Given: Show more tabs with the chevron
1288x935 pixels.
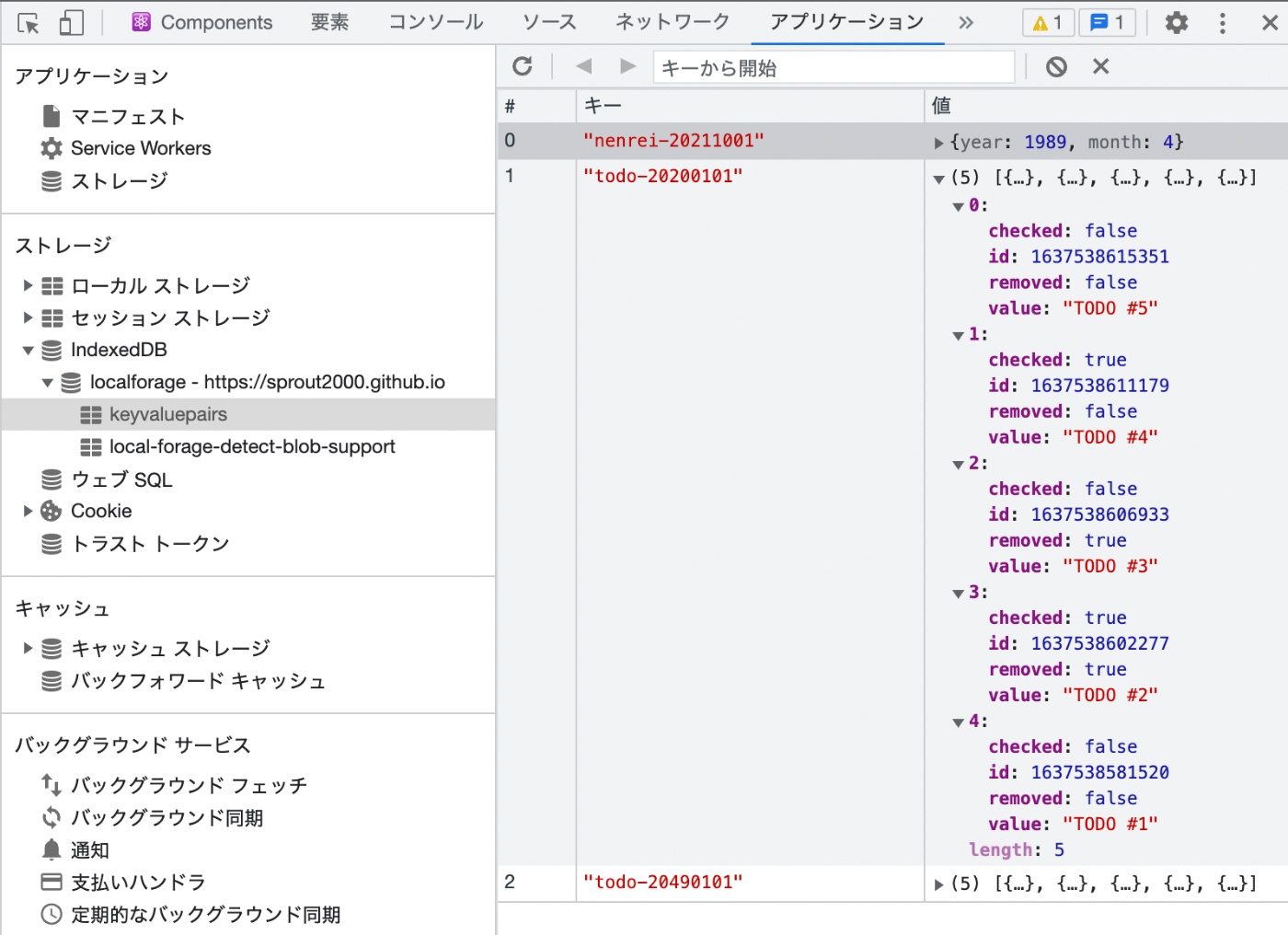Looking at the screenshot, I should tap(966, 23).
